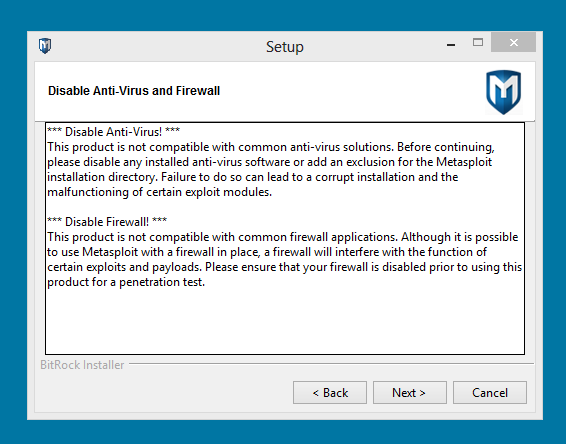Return to previous page with < Back
Screen dimensions: 566x444
coord(330,392)
